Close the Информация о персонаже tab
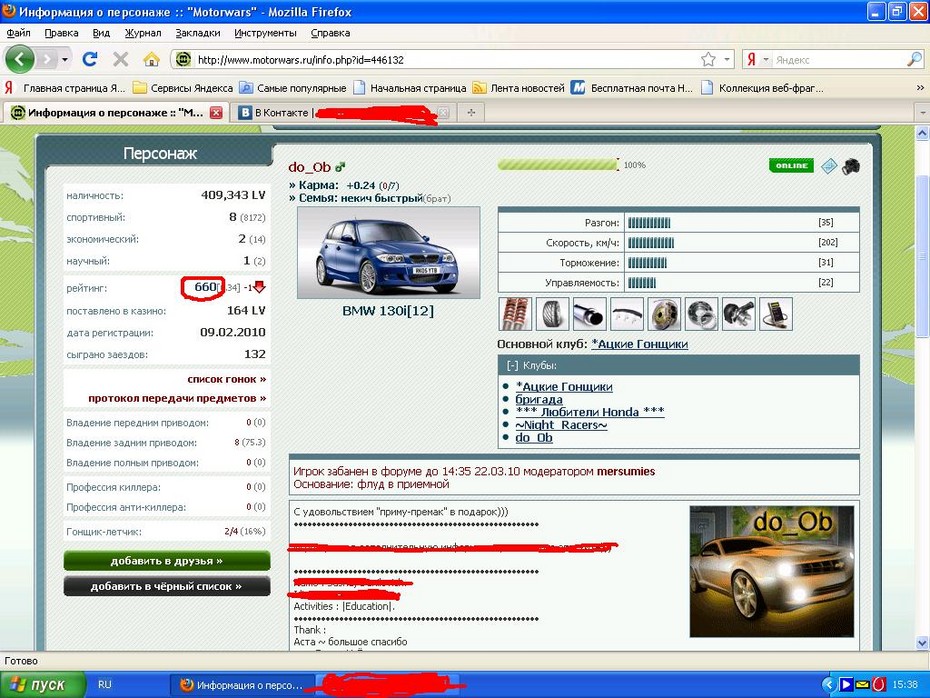Screen dimensions: 930x698 216,113
